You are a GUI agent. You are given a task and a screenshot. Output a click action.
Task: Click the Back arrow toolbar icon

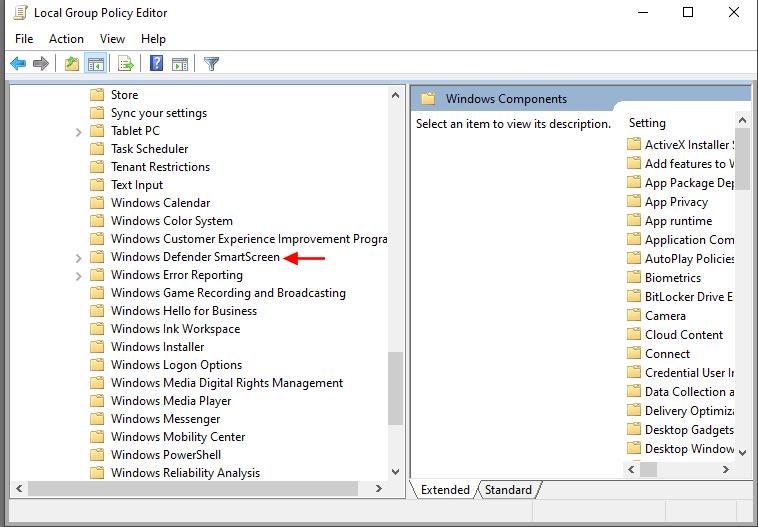coord(18,63)
